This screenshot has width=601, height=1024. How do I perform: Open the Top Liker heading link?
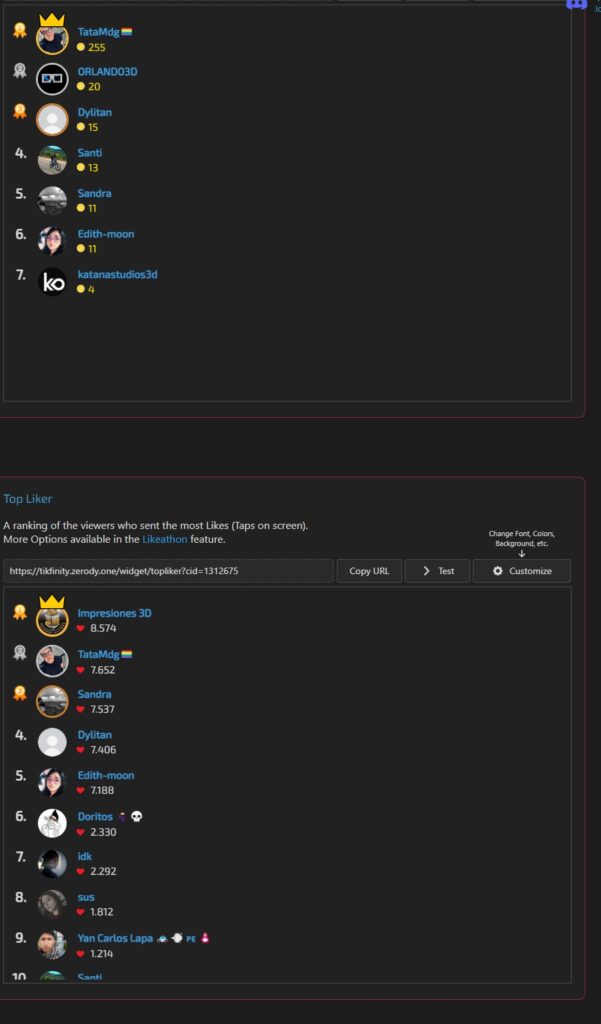pos(27,499)
